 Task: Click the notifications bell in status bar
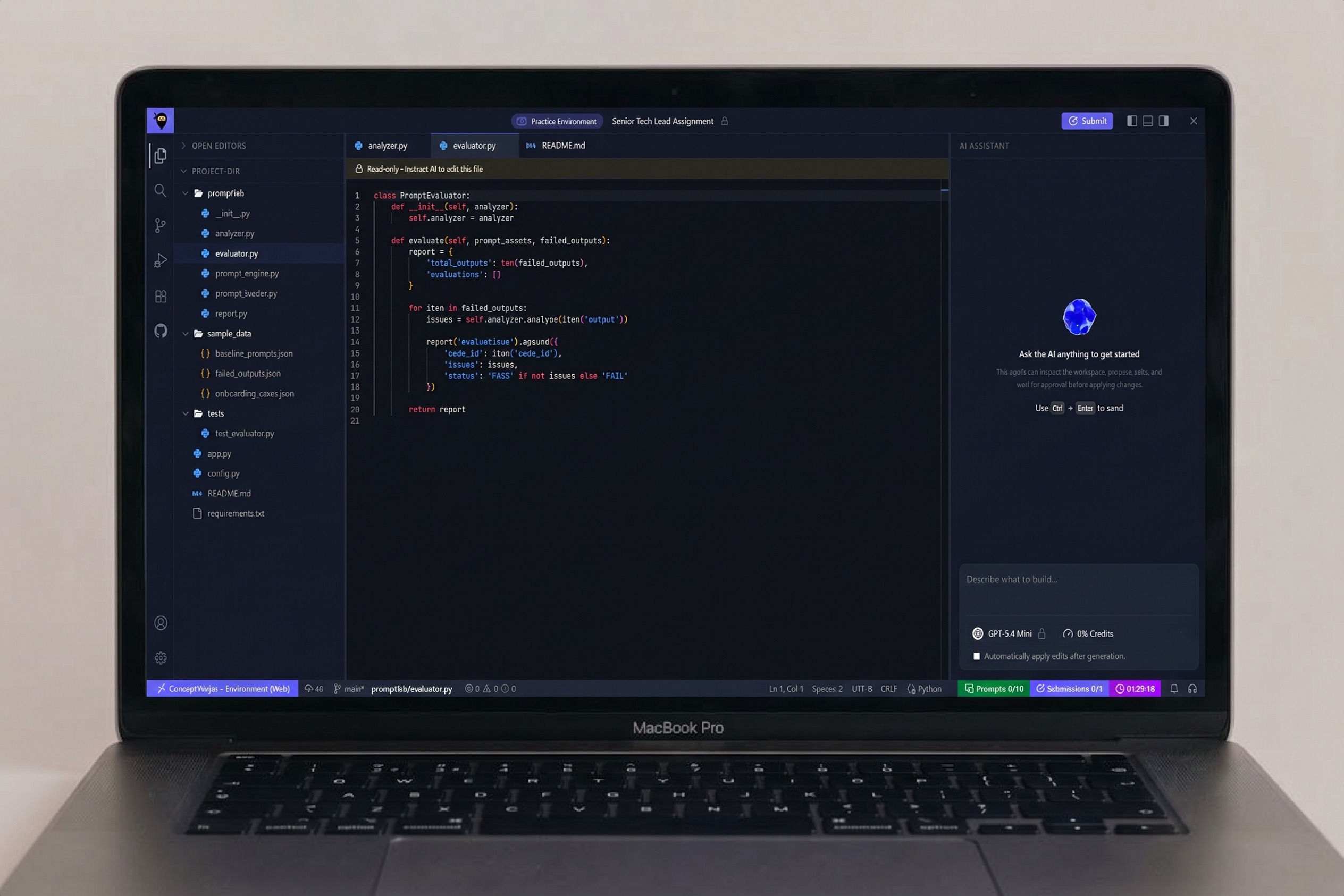pyautogui.click(x=1174, y=689)
